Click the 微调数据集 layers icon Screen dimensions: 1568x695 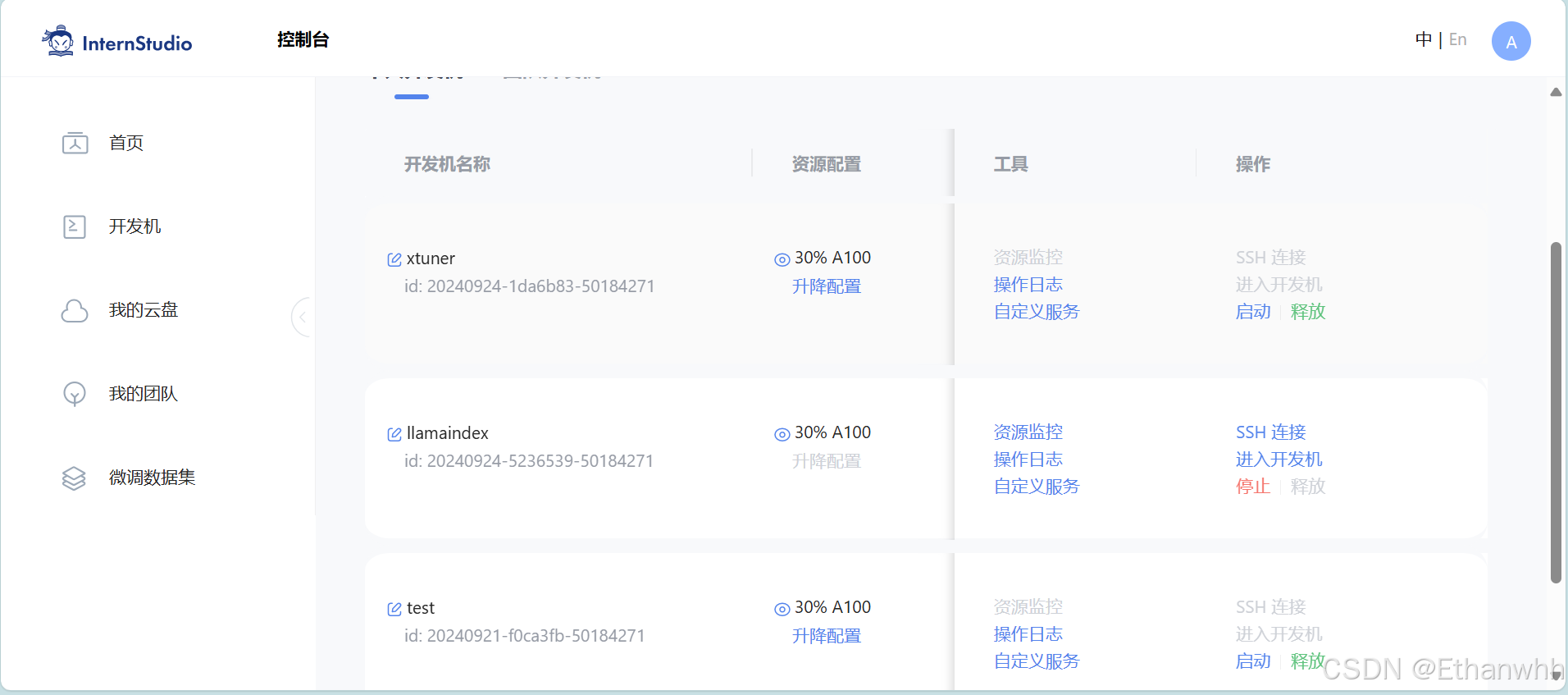[74, 478]
